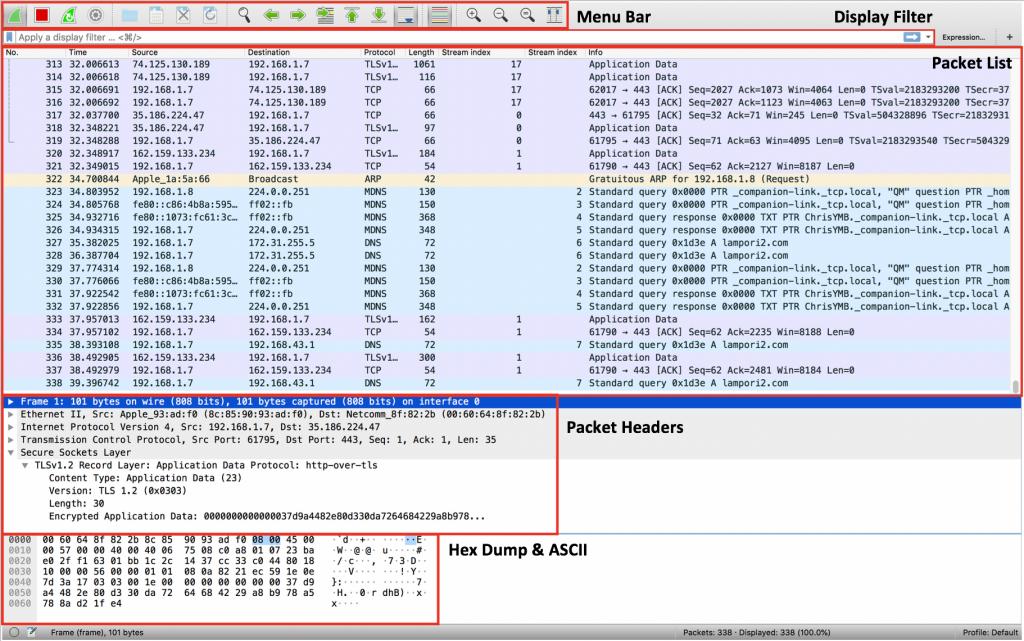Select packet 317 from 35.186.224.47
The width and height of the screenshot is (1024, 641).
click(x=508, y=115)
